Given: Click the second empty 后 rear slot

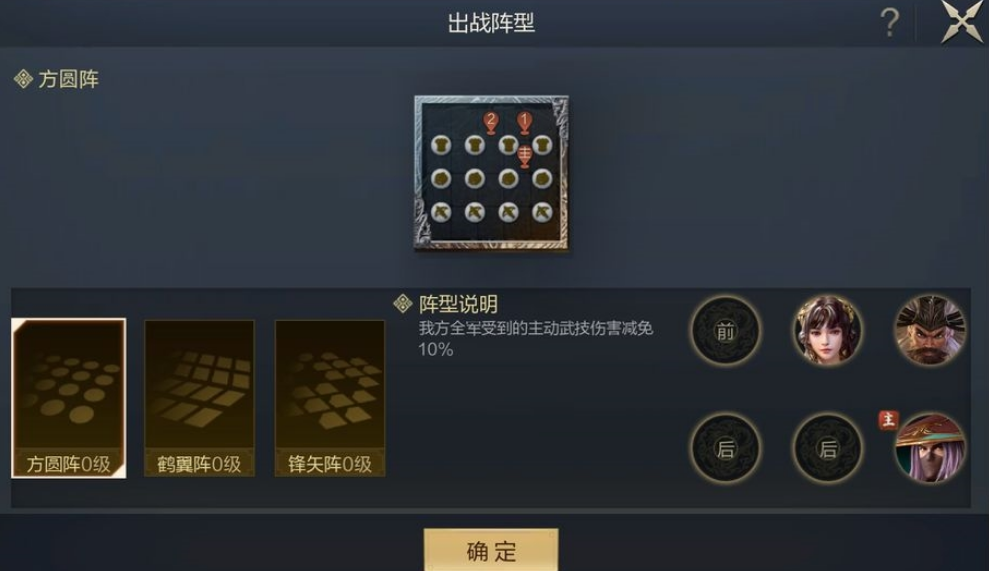Looking at the screenshot, I should point(828,448).
